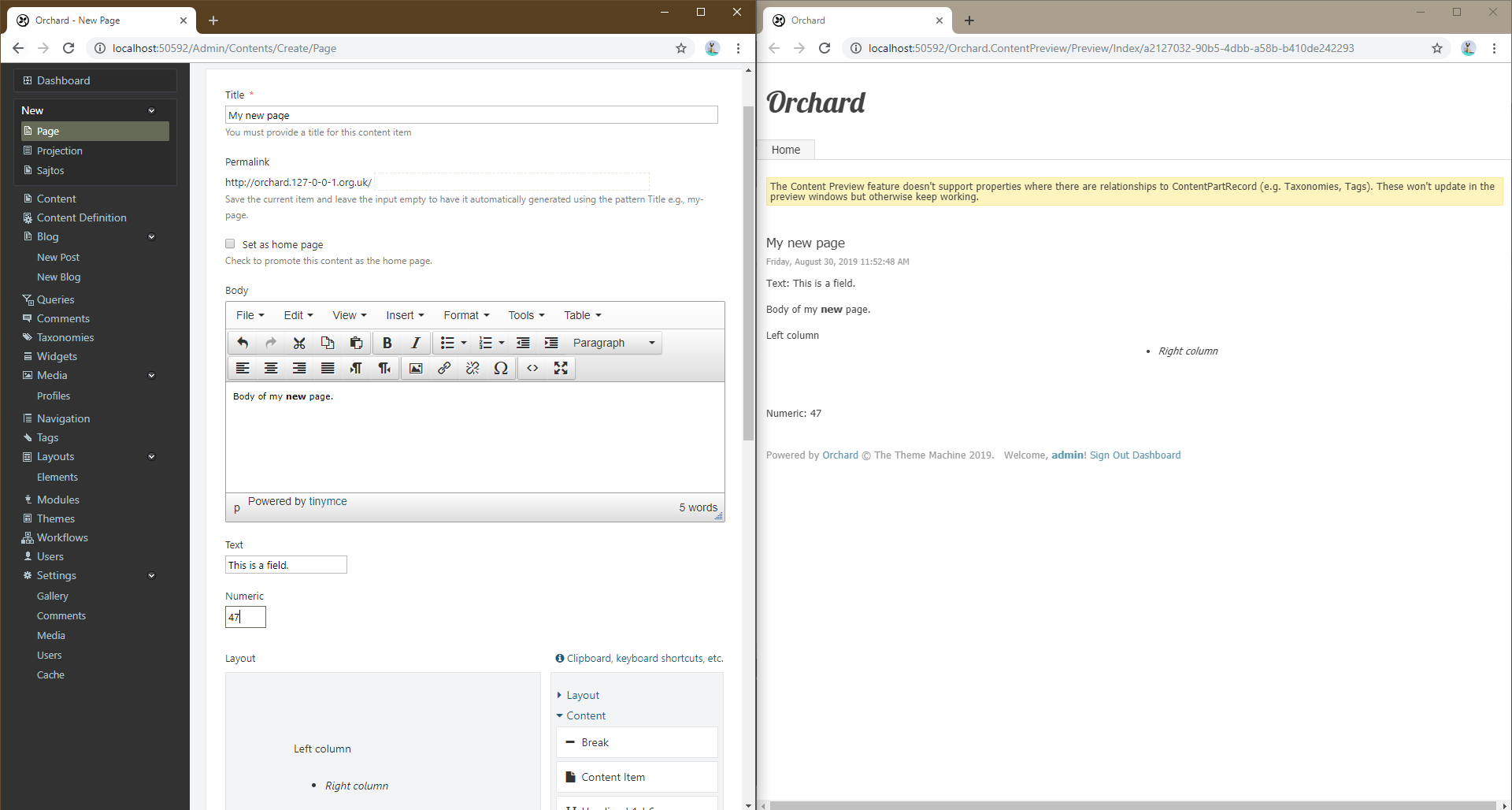This screenshot has width=1512, height=810.
Task: Click Sign Out in preview footer
Action: (1109, 455)
